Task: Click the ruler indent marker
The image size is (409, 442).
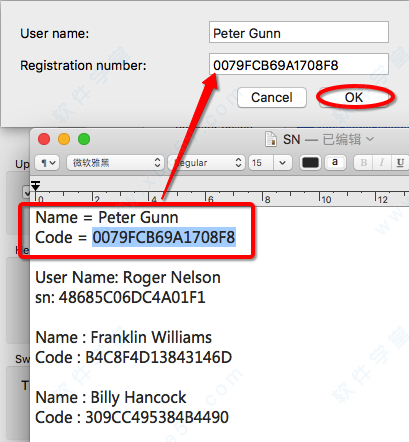Action: (36, 186)
